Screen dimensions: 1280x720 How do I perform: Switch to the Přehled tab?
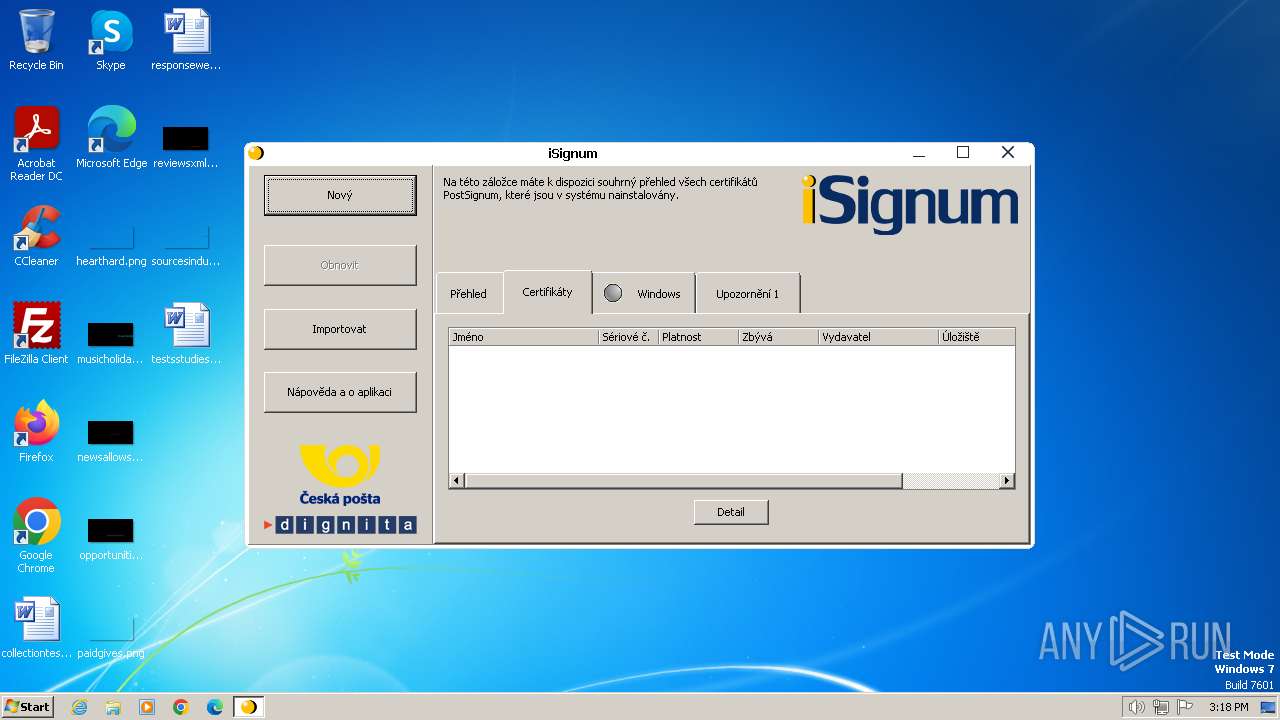[x=468, y=294]
